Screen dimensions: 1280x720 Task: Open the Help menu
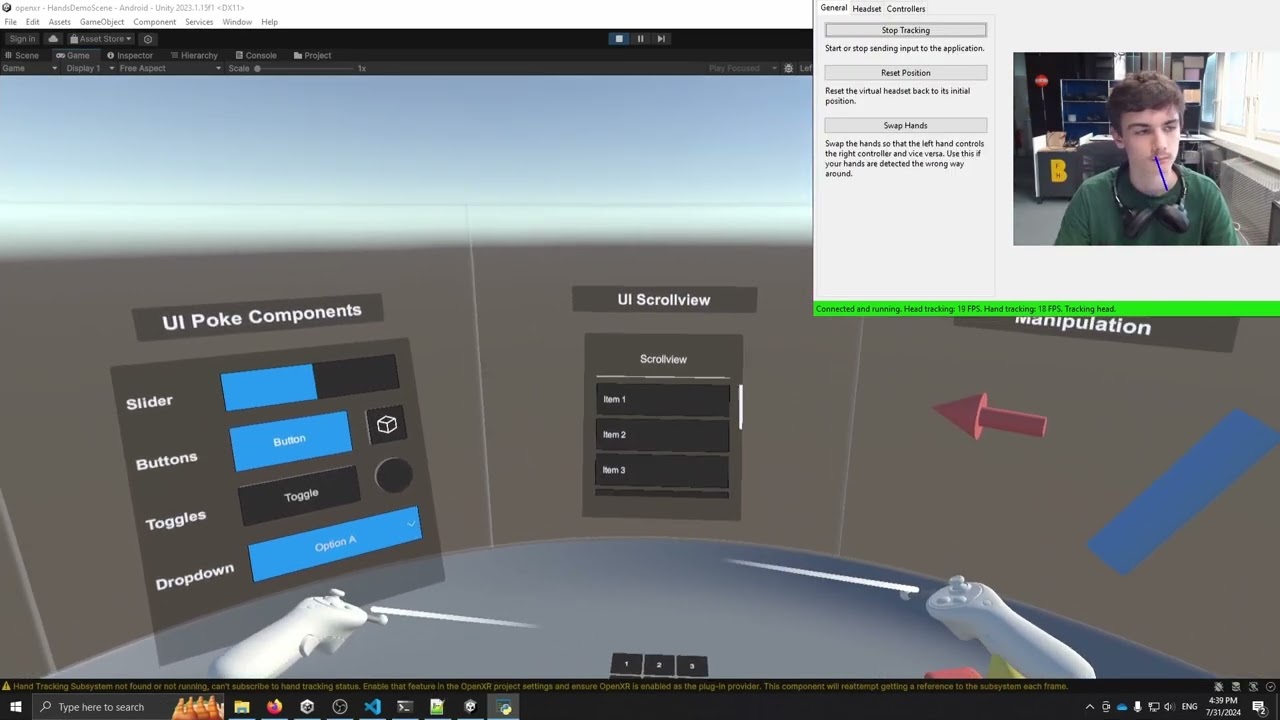[269, 22]
